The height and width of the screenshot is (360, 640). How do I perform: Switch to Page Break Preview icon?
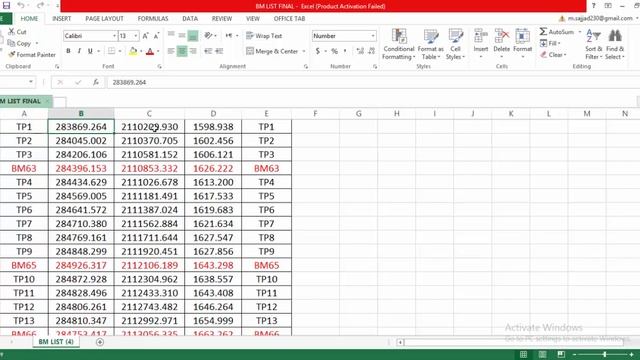561,354
